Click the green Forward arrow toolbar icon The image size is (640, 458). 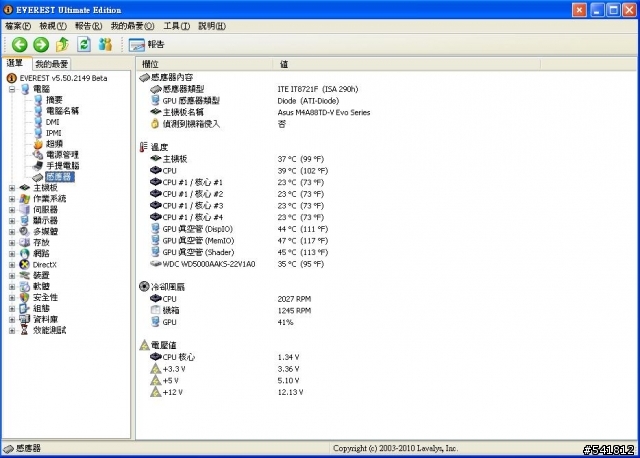point(41,44)
